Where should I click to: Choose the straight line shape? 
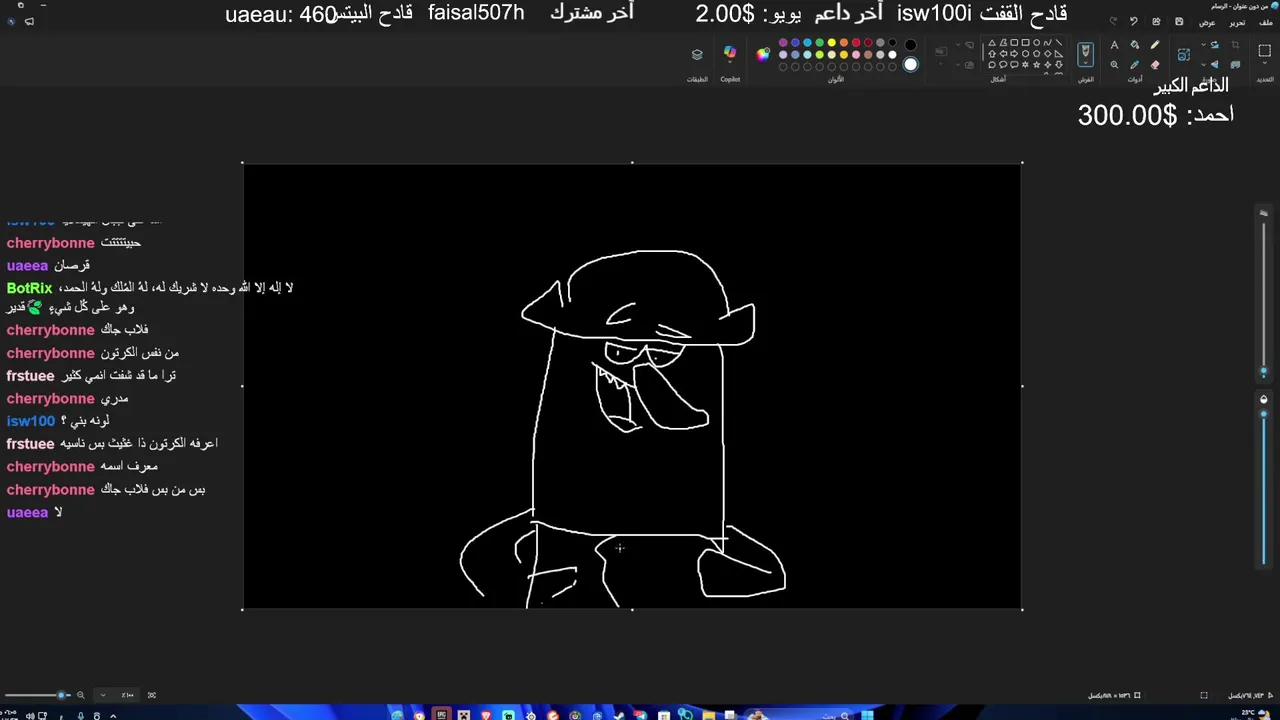[1059, 42]
